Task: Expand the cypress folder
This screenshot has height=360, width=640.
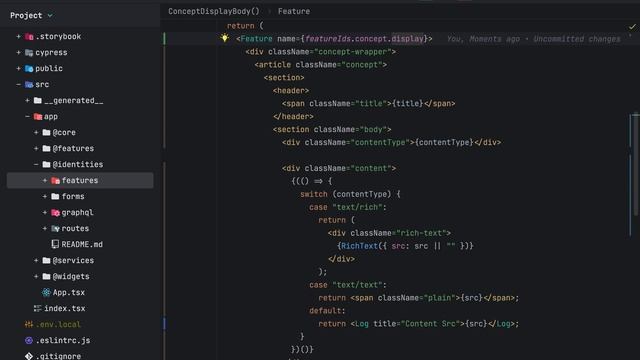Action: coord(18,53)
